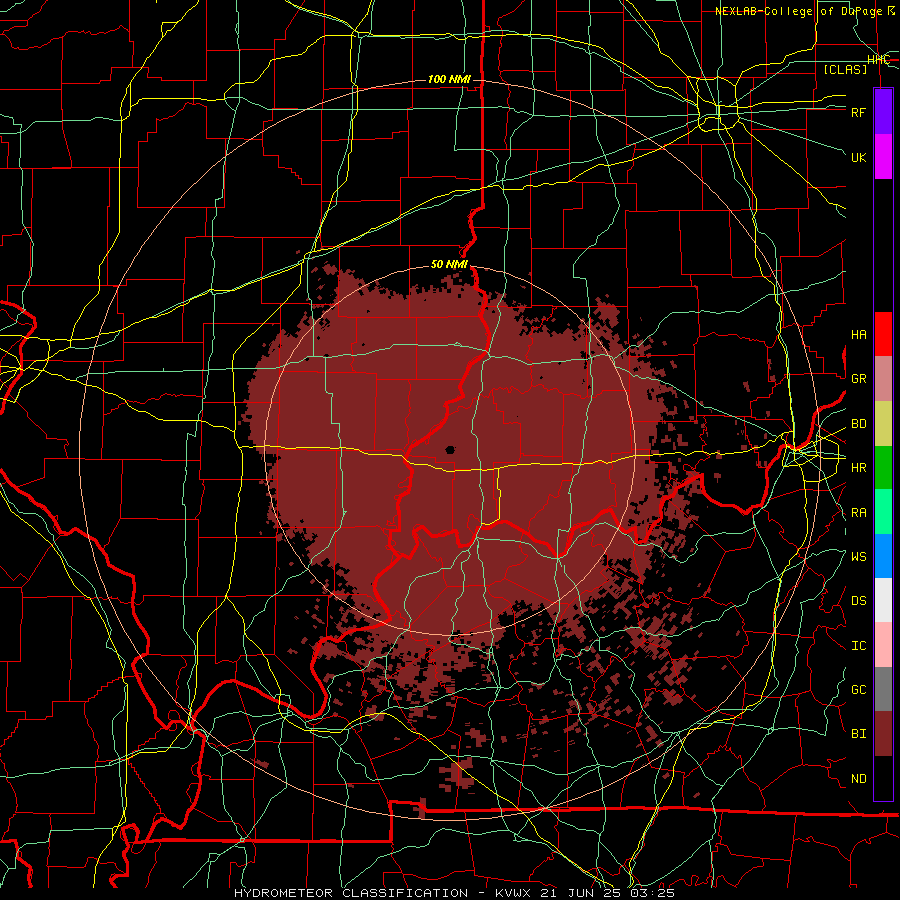Click the DS legend label text
Viewport: 900px width, 900px height.
[x=858, y=601]
